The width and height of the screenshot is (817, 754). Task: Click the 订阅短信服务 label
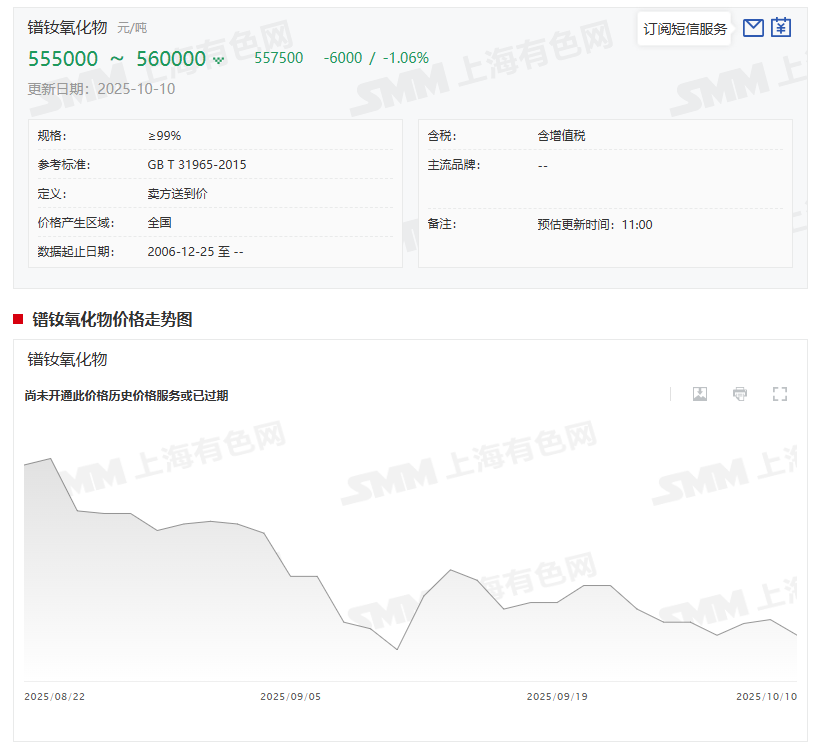coord(685,29)
